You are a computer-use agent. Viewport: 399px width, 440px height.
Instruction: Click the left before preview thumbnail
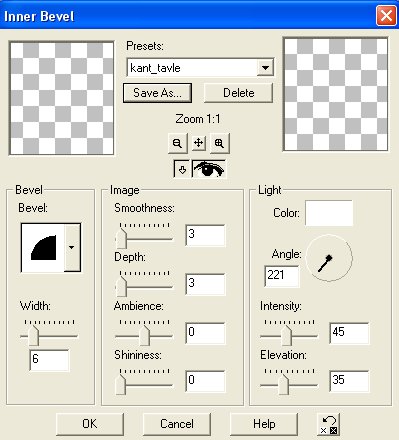click(x=62, y=98)
